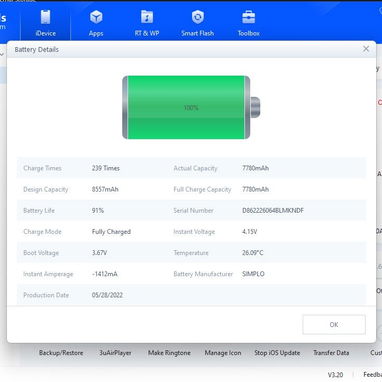Viewport: 382px width, 382px height.
Task: Launch 3uAirPlayer in the main window
Action: click(115, 353)
